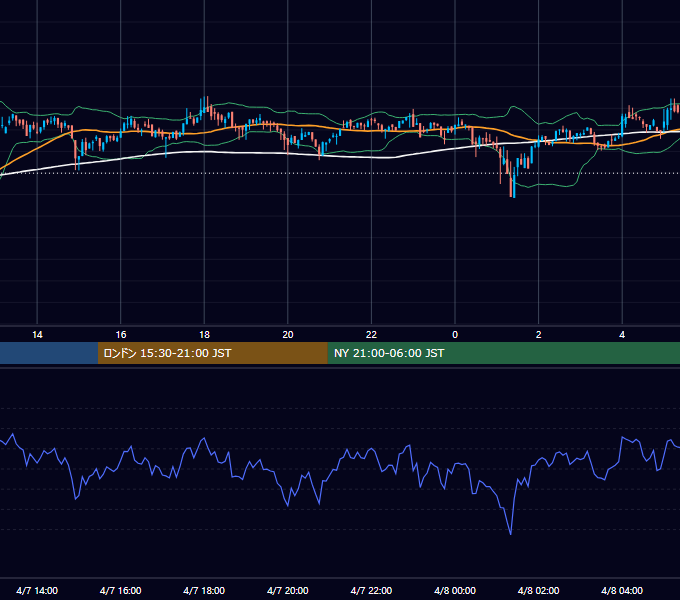Select the 4/8 04:00 timestamp below the oscillator
Viewport: 680px width, 600px height.
(x=622, y=590)
